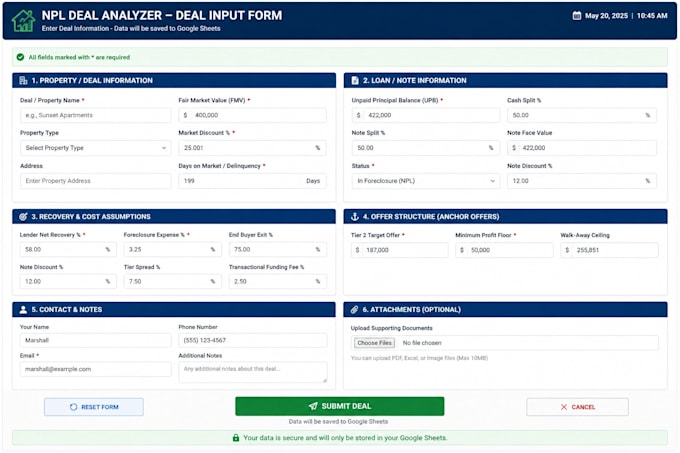The width and height of the screenshot is (680, 453).
Task: Click the circular arrow icon on Reset Form
Action: pos(73,407)
